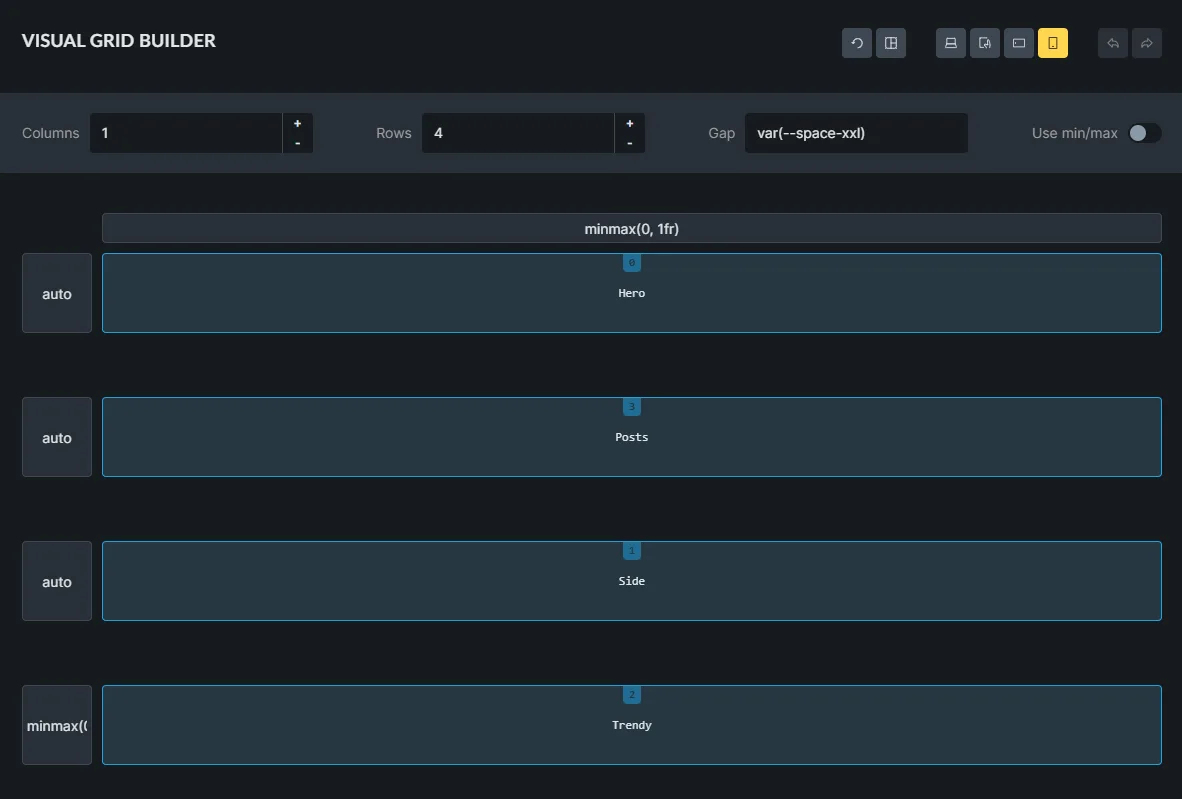Switch to tablet portrait breakpoint view
The width and height of the screenshot is (1182, 799).
(984, 43)
